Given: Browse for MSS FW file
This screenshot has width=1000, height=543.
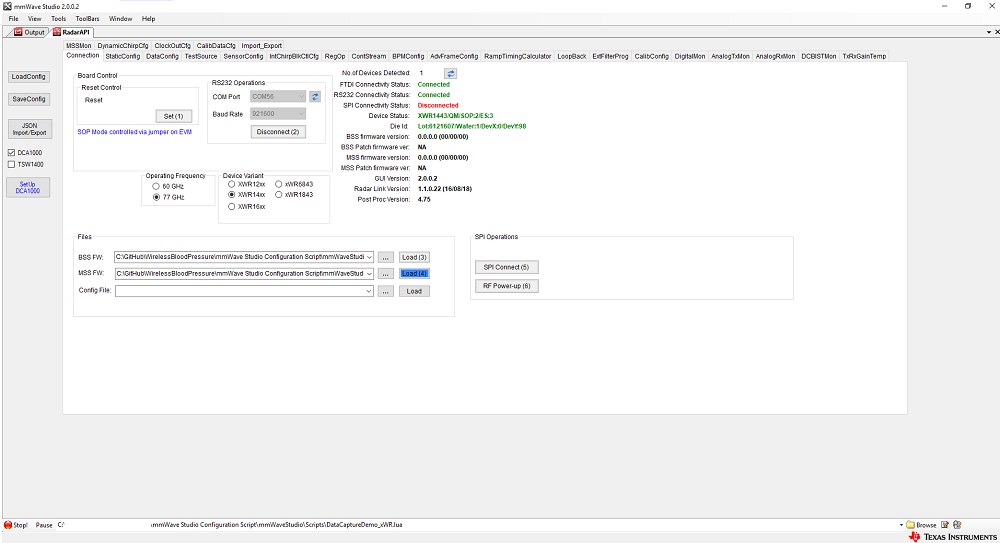Looking at the screenshot, I should point(385,274).
